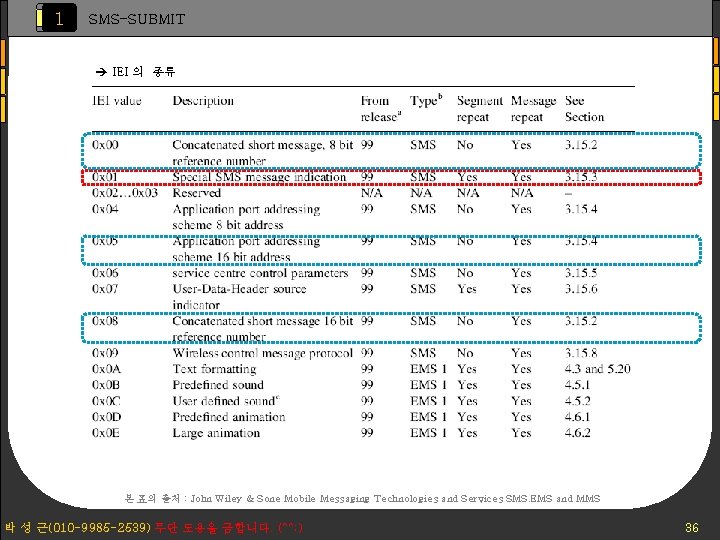Select the Segment repeat Yes in the 0x01 row
Viewport: 720px width, 540px height.
point(467,177)
